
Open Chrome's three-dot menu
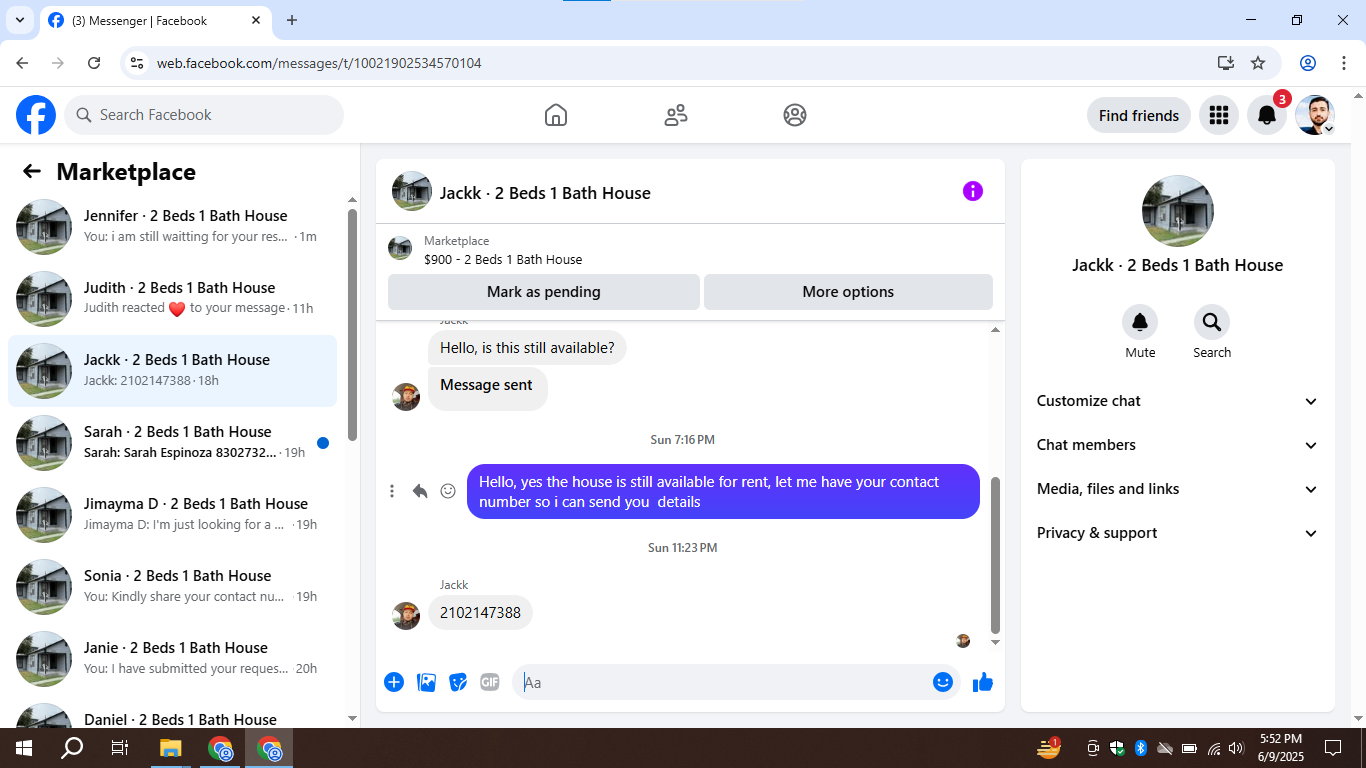(x=1343, y=63)
